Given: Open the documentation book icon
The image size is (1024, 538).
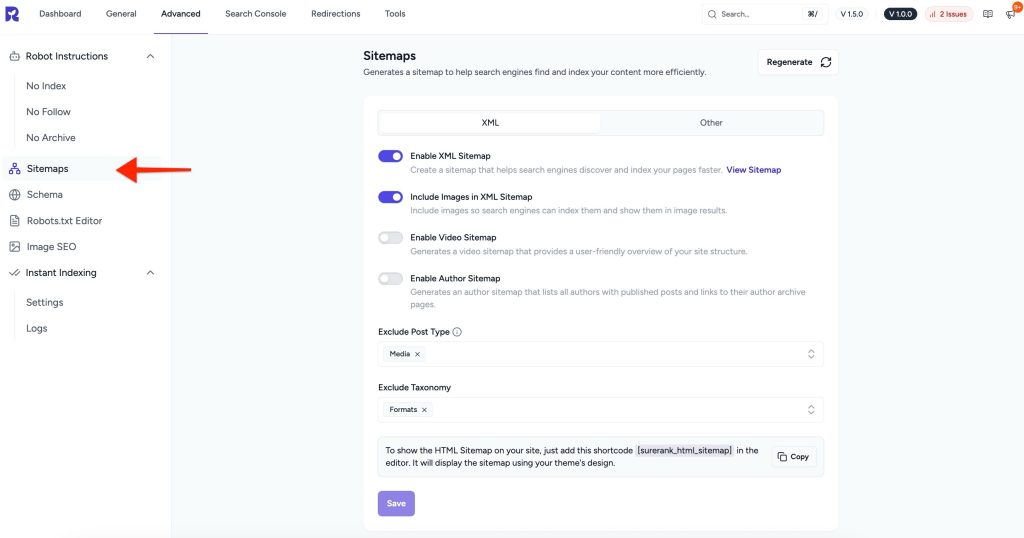Looking at the screenshot, I should click(987, 14).
